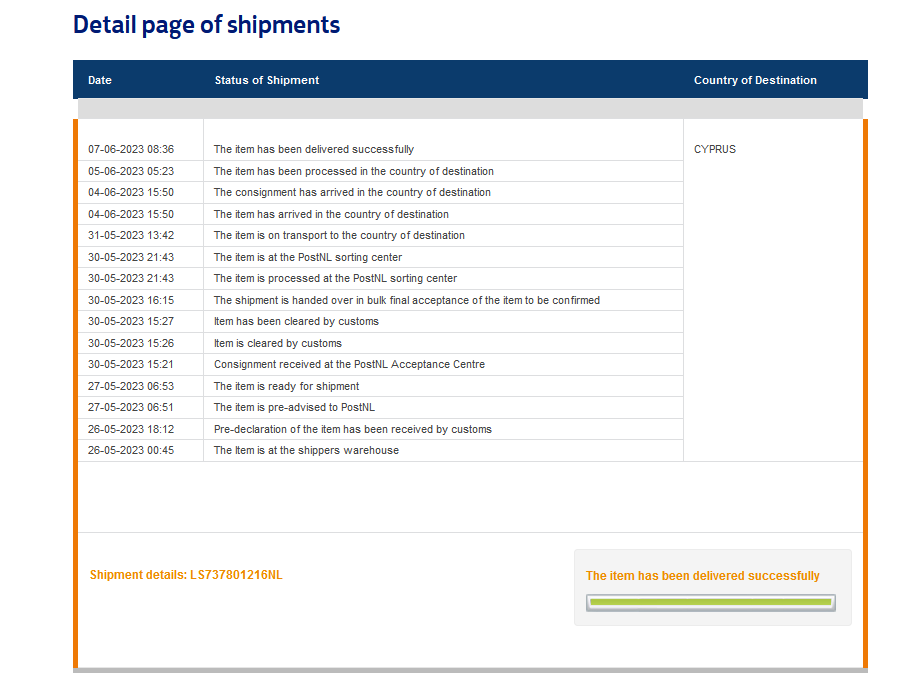Screen dimensions: 916x686
Task: Select 'The item is at the PostNL sorting center'
Action: [x=308, y=257]
